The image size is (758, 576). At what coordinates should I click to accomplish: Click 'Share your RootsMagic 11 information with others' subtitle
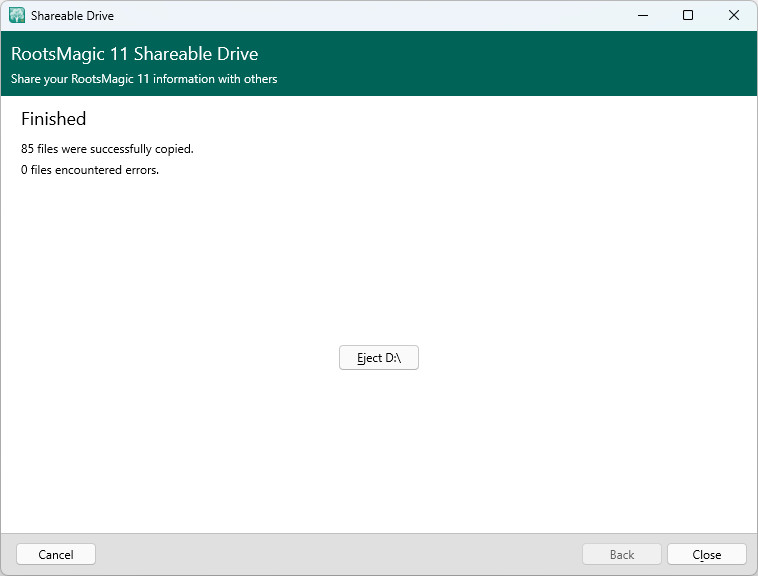pos(144,79)
